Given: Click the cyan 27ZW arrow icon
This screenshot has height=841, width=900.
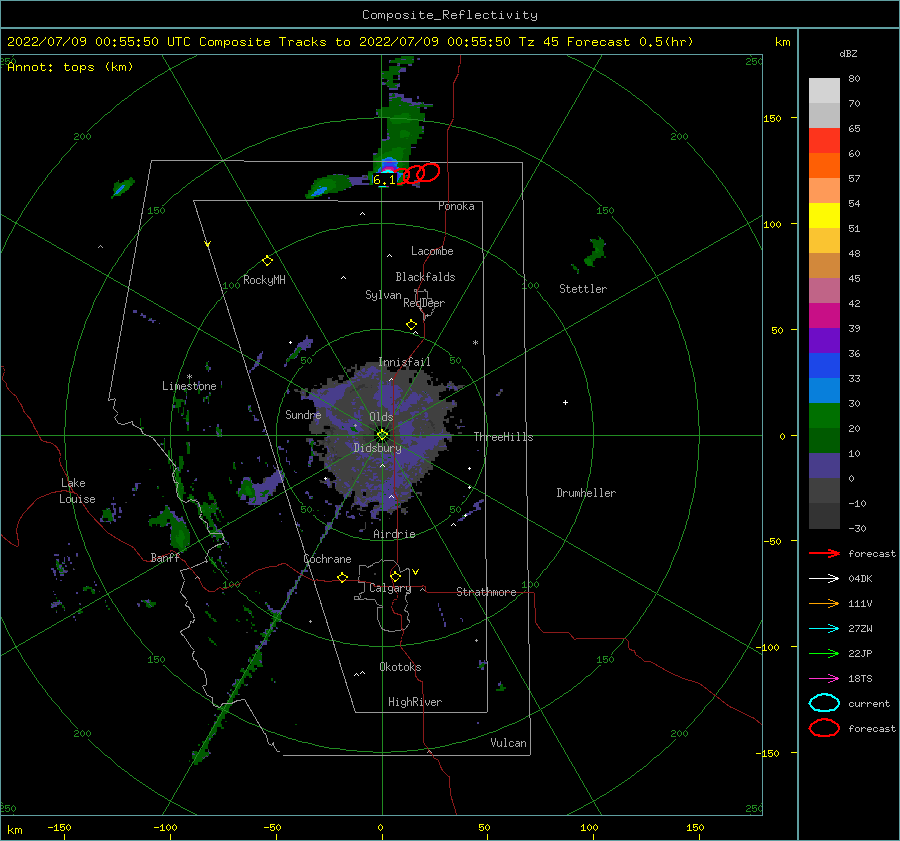Looking at the screenshot, I should (824, 629).
